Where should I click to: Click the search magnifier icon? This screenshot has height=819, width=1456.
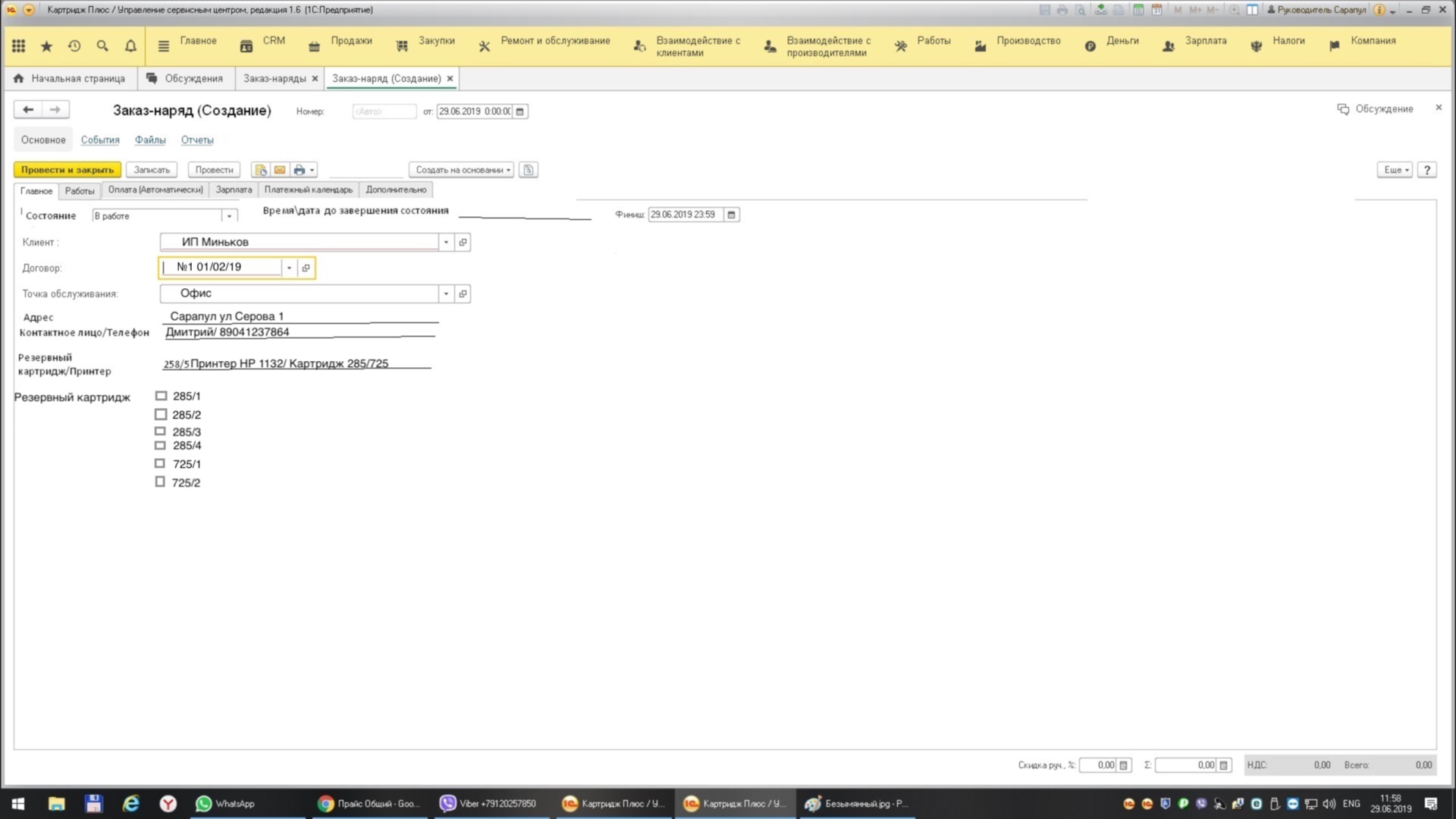(x=102, y=46)
